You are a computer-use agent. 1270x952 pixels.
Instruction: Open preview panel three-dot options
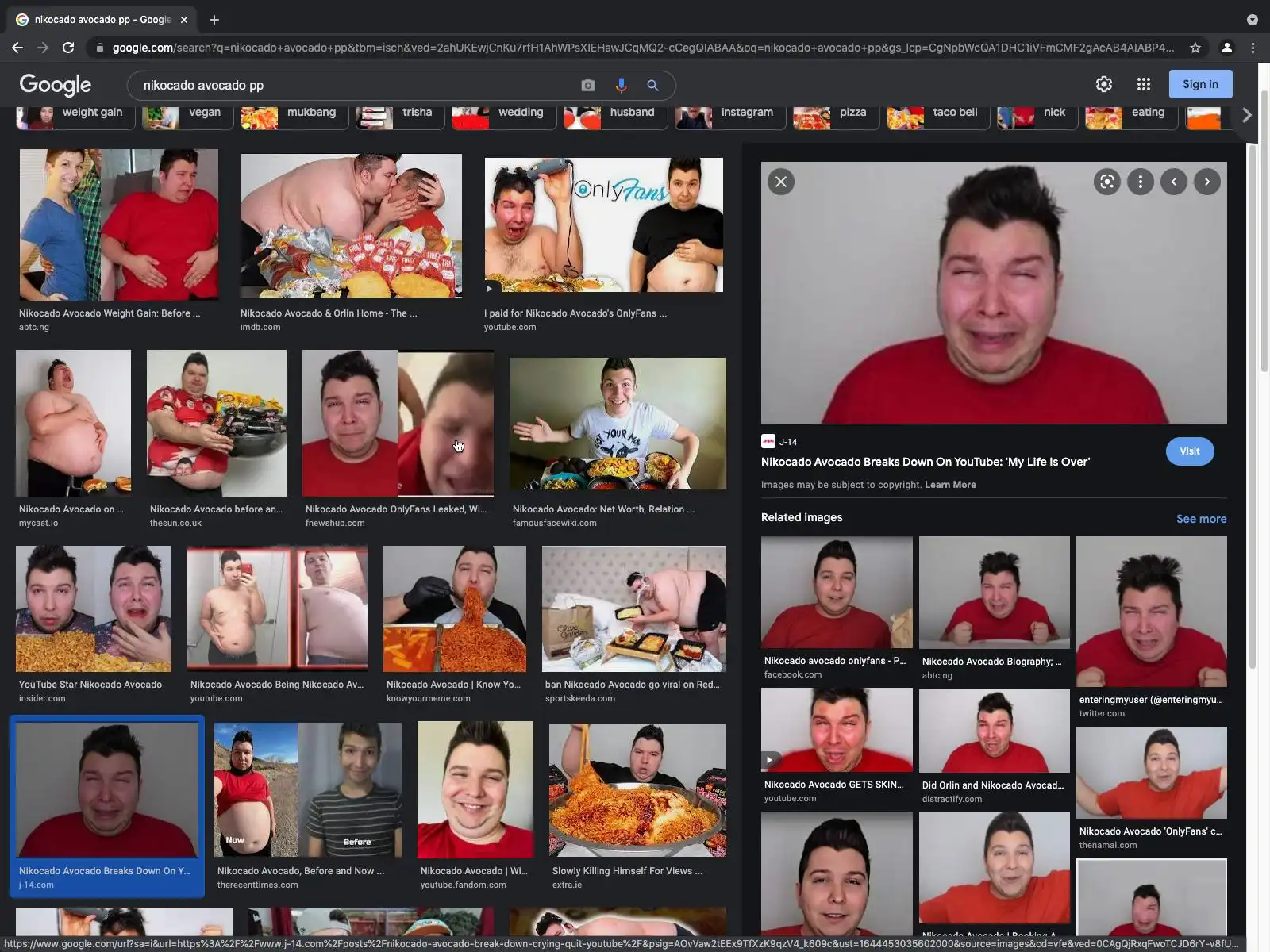(1140, 182)
